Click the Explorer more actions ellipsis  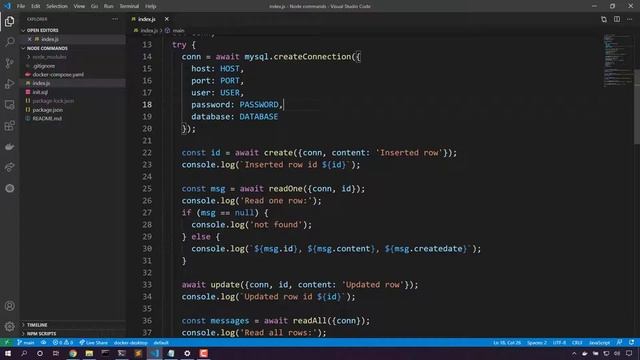[x=115, y=19]
